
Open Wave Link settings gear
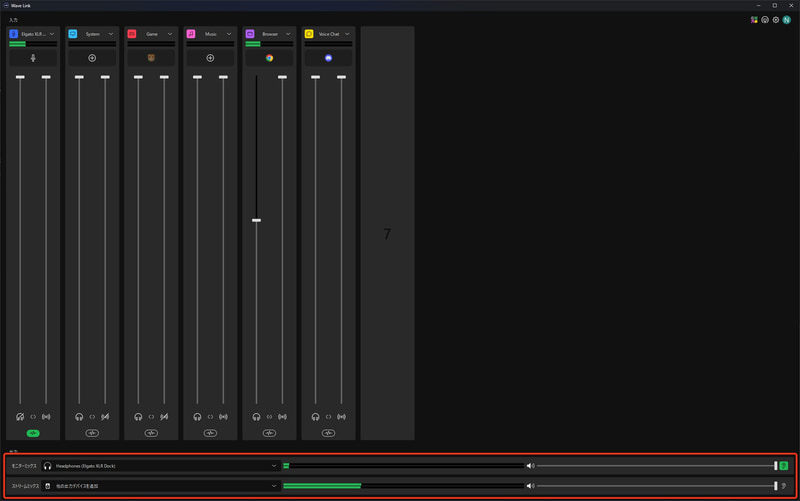[776, 20]
